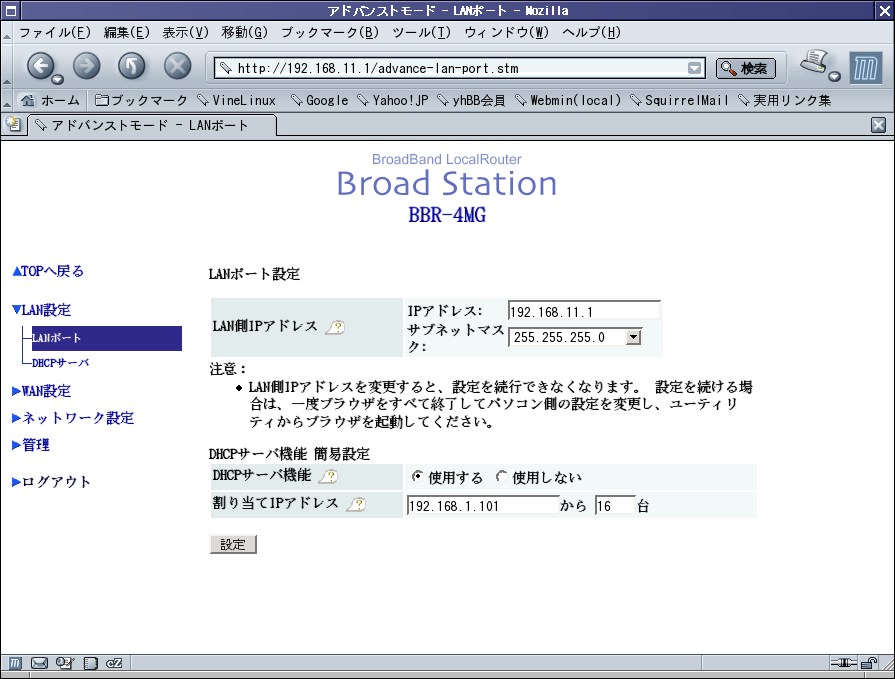Open the window menu icon in title bar

tap(10, 10)
